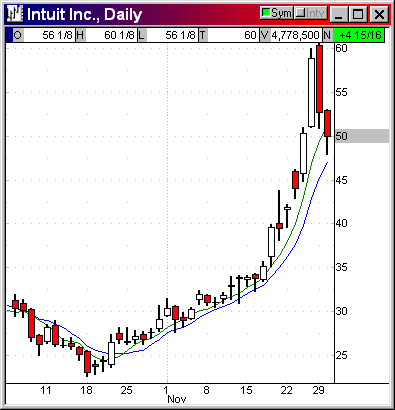Click the H label in data bar

pos(80,35)
